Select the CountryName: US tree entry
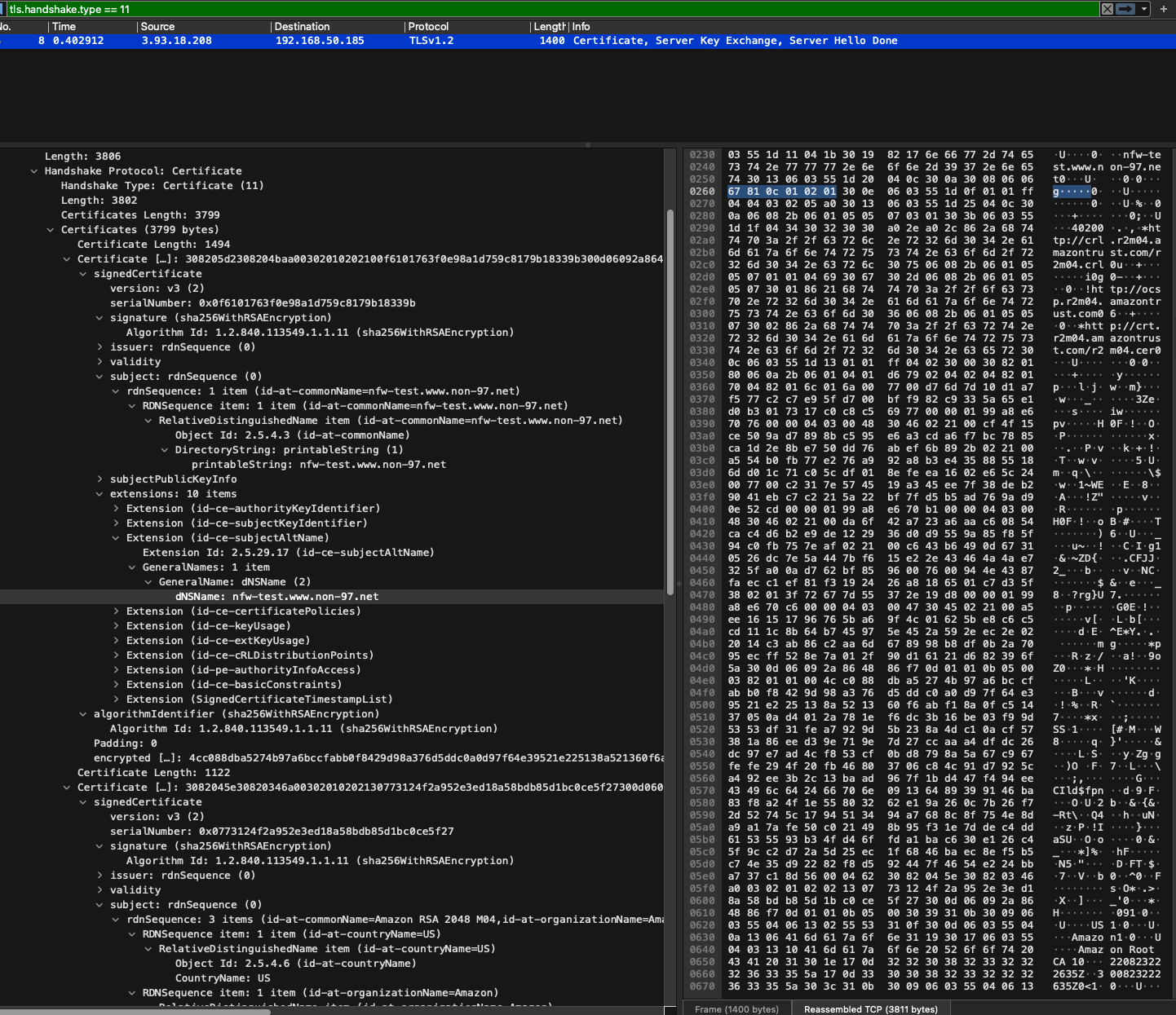1176x1015 pixels. pos(223,978)
